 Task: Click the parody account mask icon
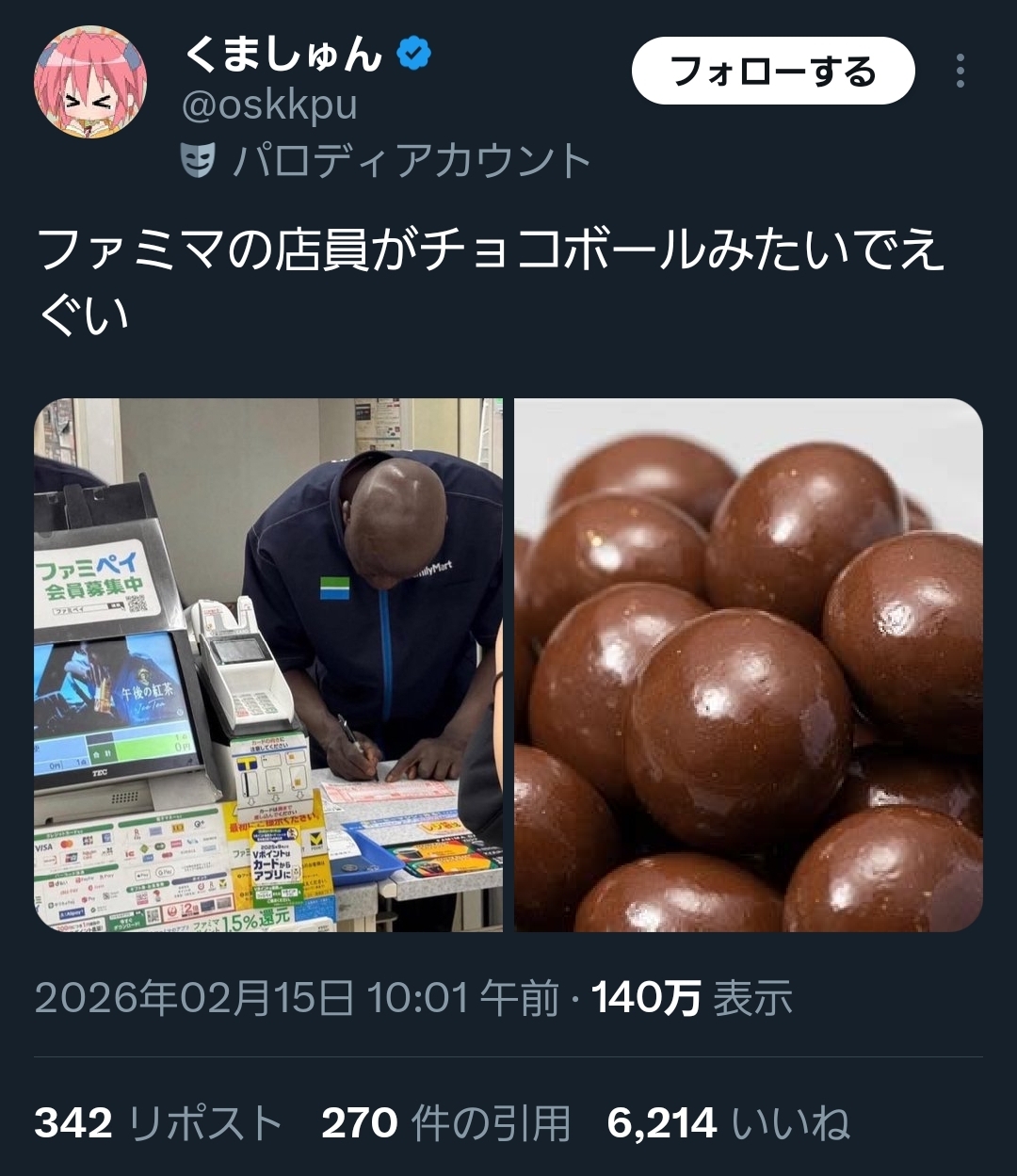tap(198, 160)
